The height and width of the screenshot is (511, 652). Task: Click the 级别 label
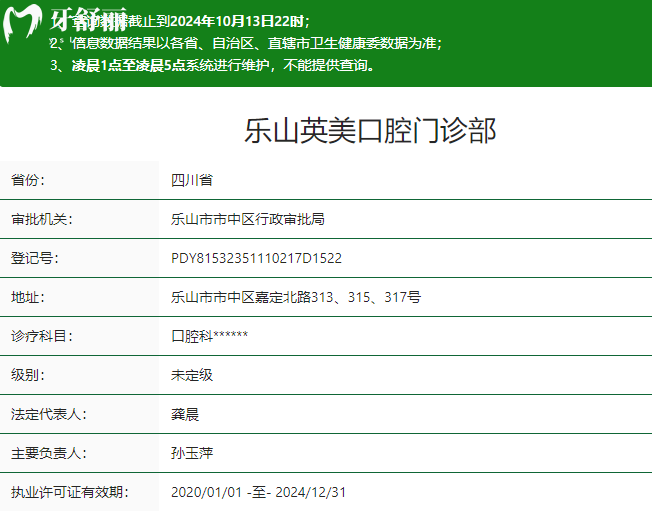pos(28,375)
